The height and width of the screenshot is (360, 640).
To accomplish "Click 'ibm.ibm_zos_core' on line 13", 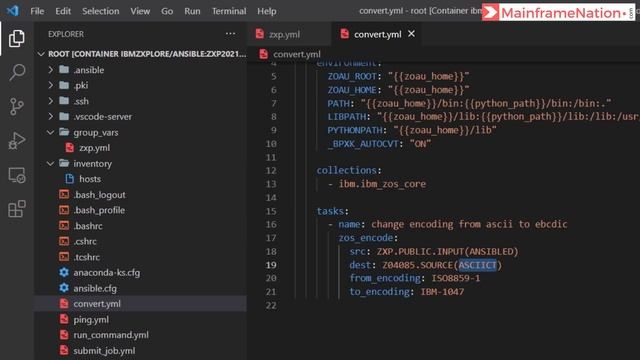I will 382,184.
